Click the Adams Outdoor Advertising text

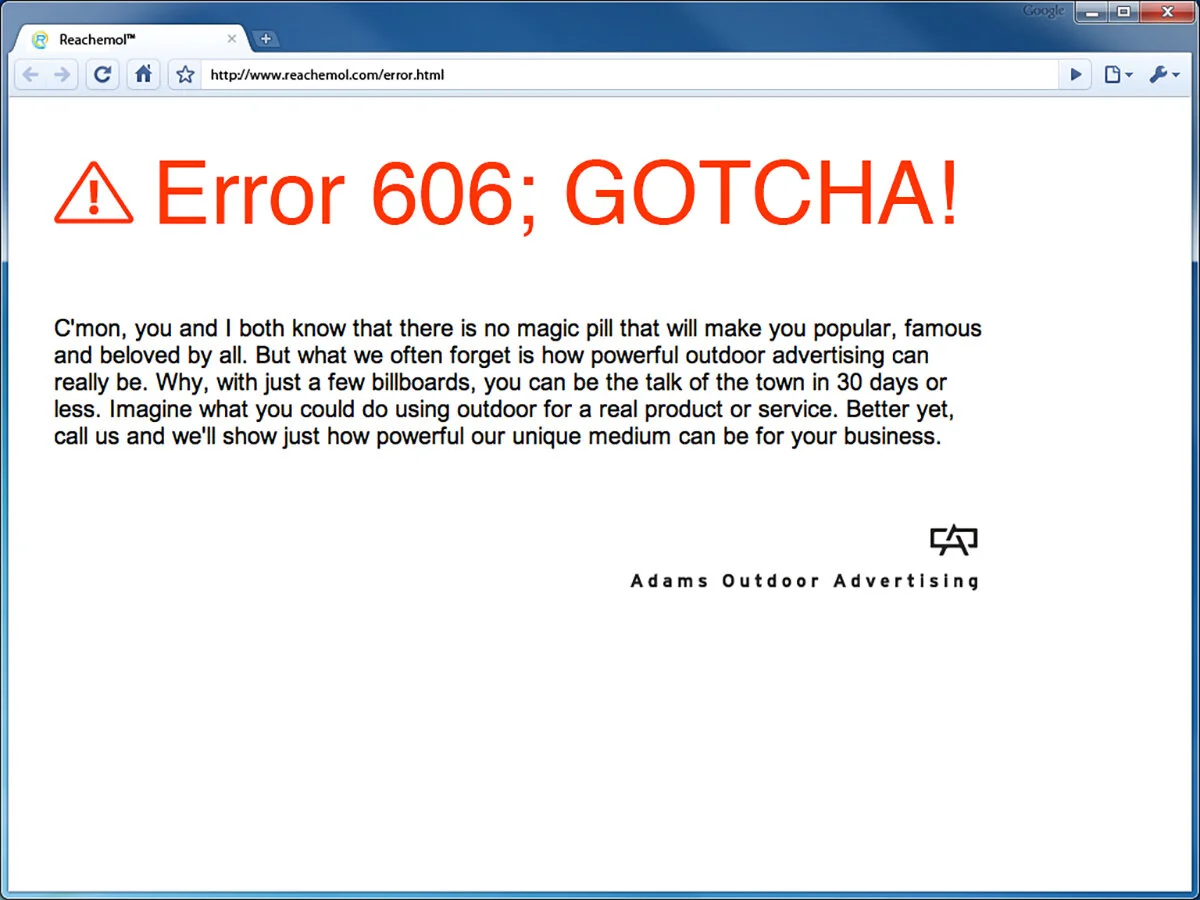pyautogui.click(x=803, y=581)
